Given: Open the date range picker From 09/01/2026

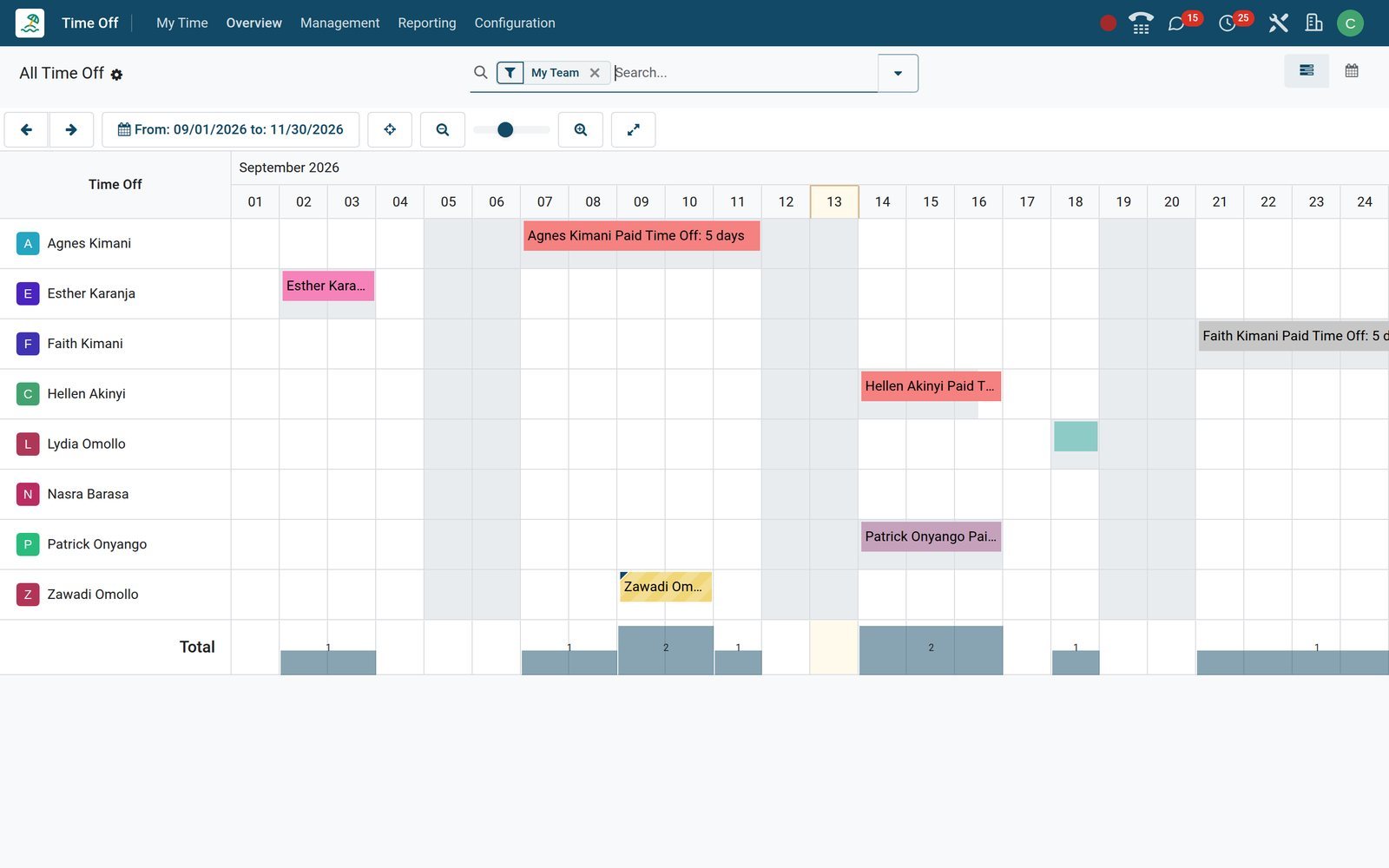Looking at the screenshot, I should (x=231, y=129).
